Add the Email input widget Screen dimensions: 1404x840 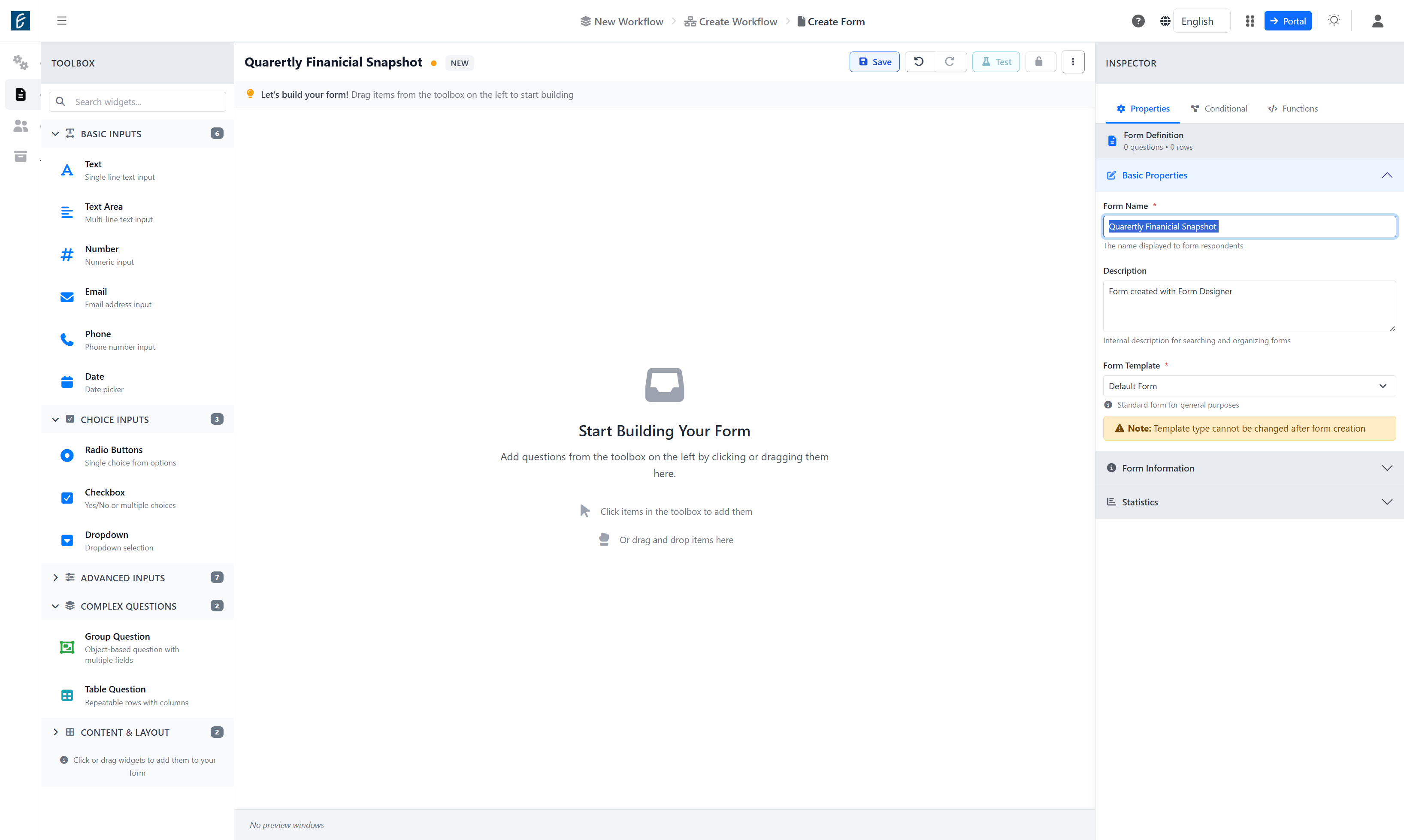[x=138, y=297]
